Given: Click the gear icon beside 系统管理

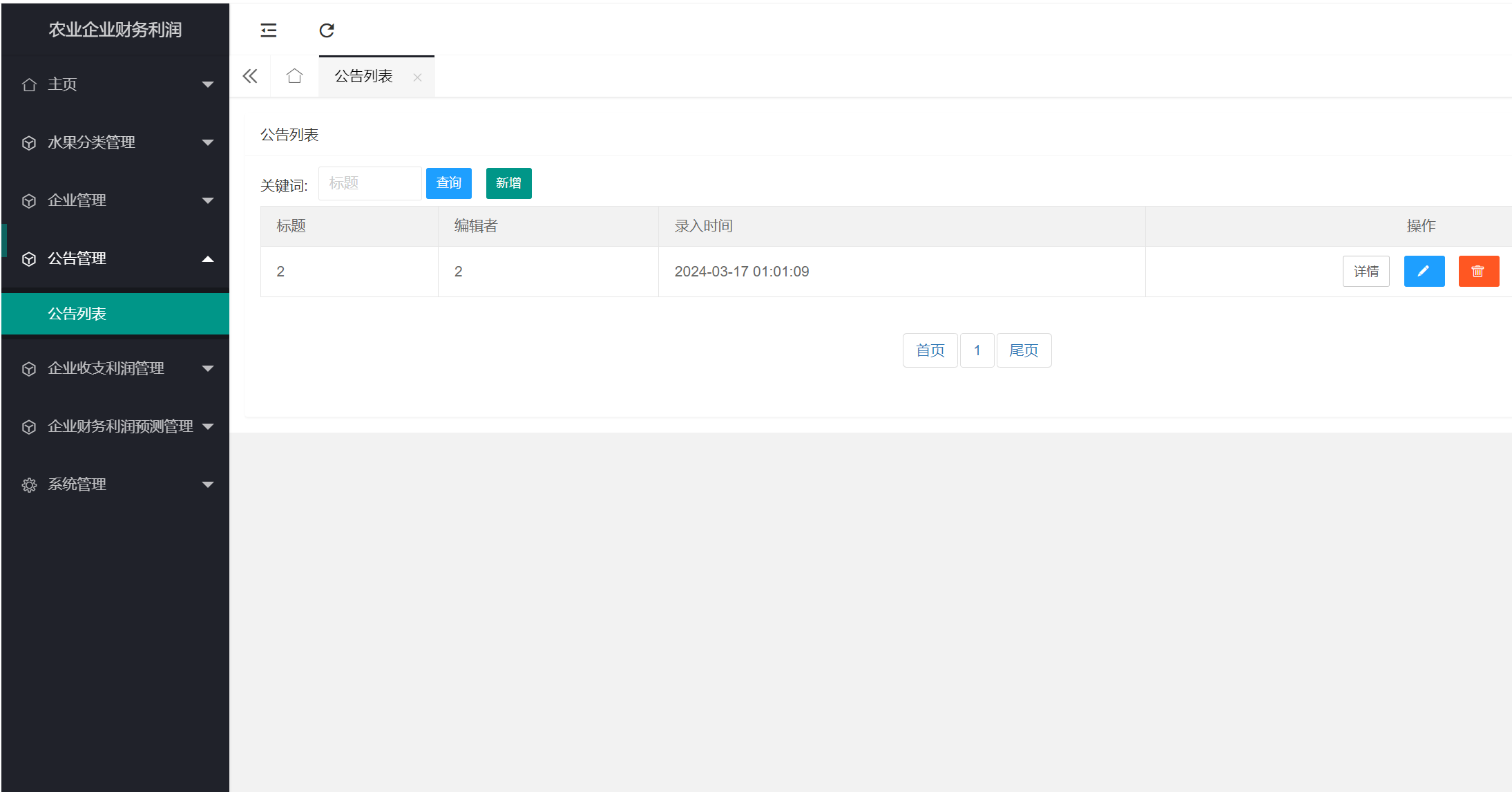Looking at the screenshot, I should coord(29,485).
